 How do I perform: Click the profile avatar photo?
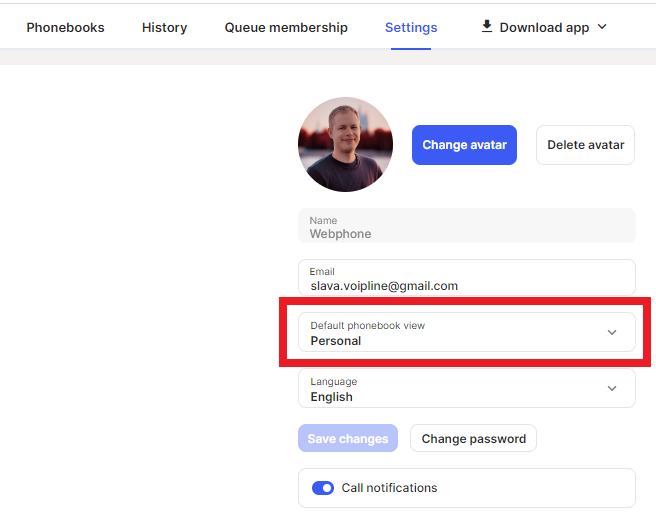(346, 144)
